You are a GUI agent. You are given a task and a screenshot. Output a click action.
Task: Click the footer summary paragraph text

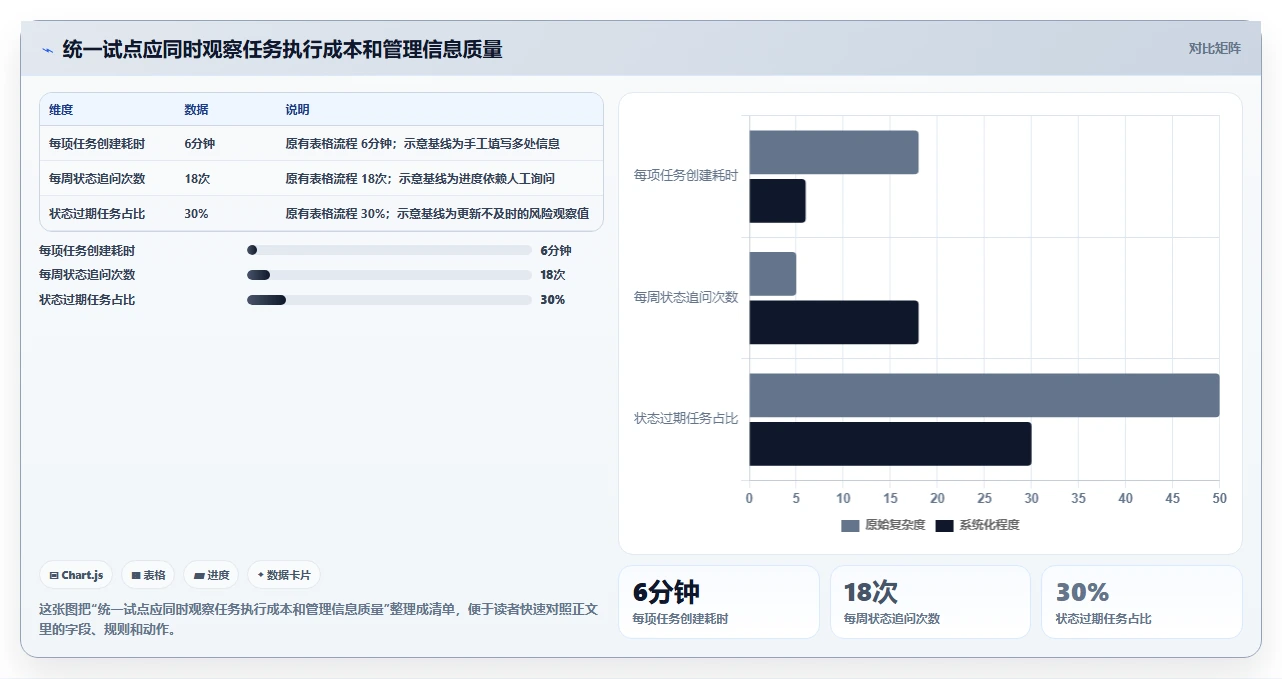(318, 619)
